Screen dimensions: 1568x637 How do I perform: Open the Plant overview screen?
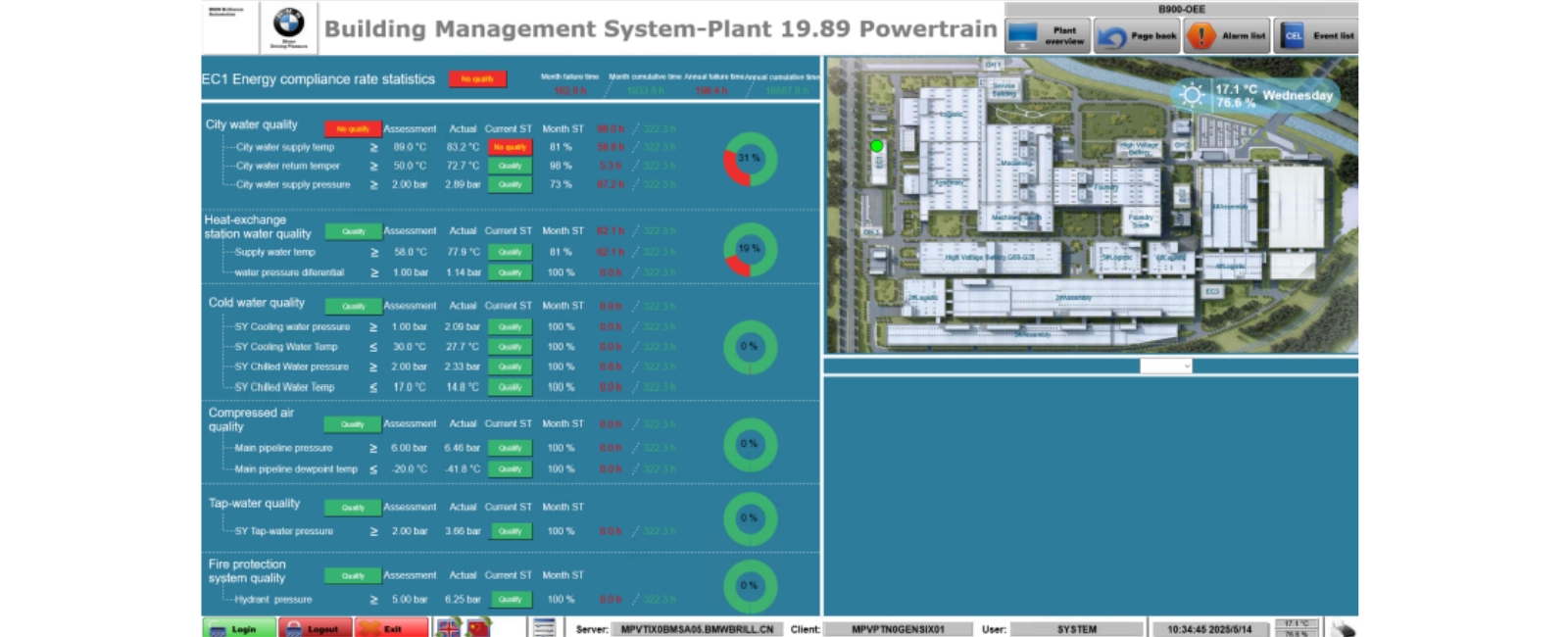(x=1048, y=36)
